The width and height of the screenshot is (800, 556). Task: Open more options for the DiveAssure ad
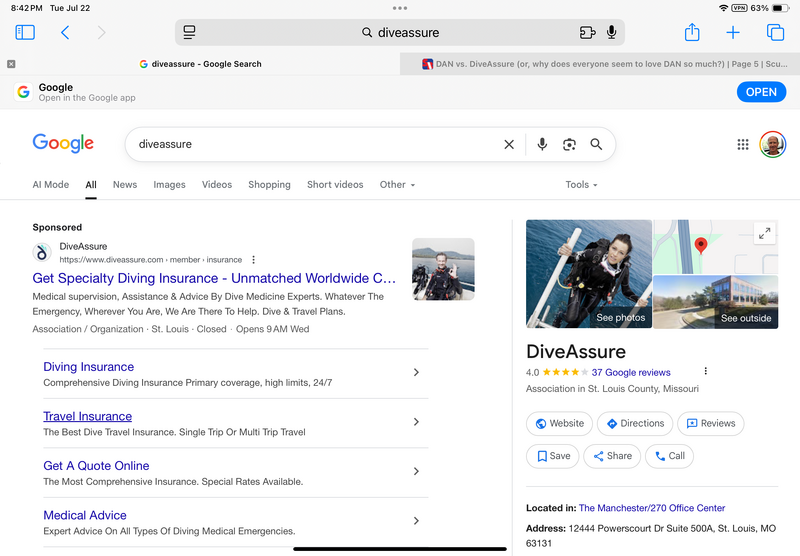tap(254, 260)
